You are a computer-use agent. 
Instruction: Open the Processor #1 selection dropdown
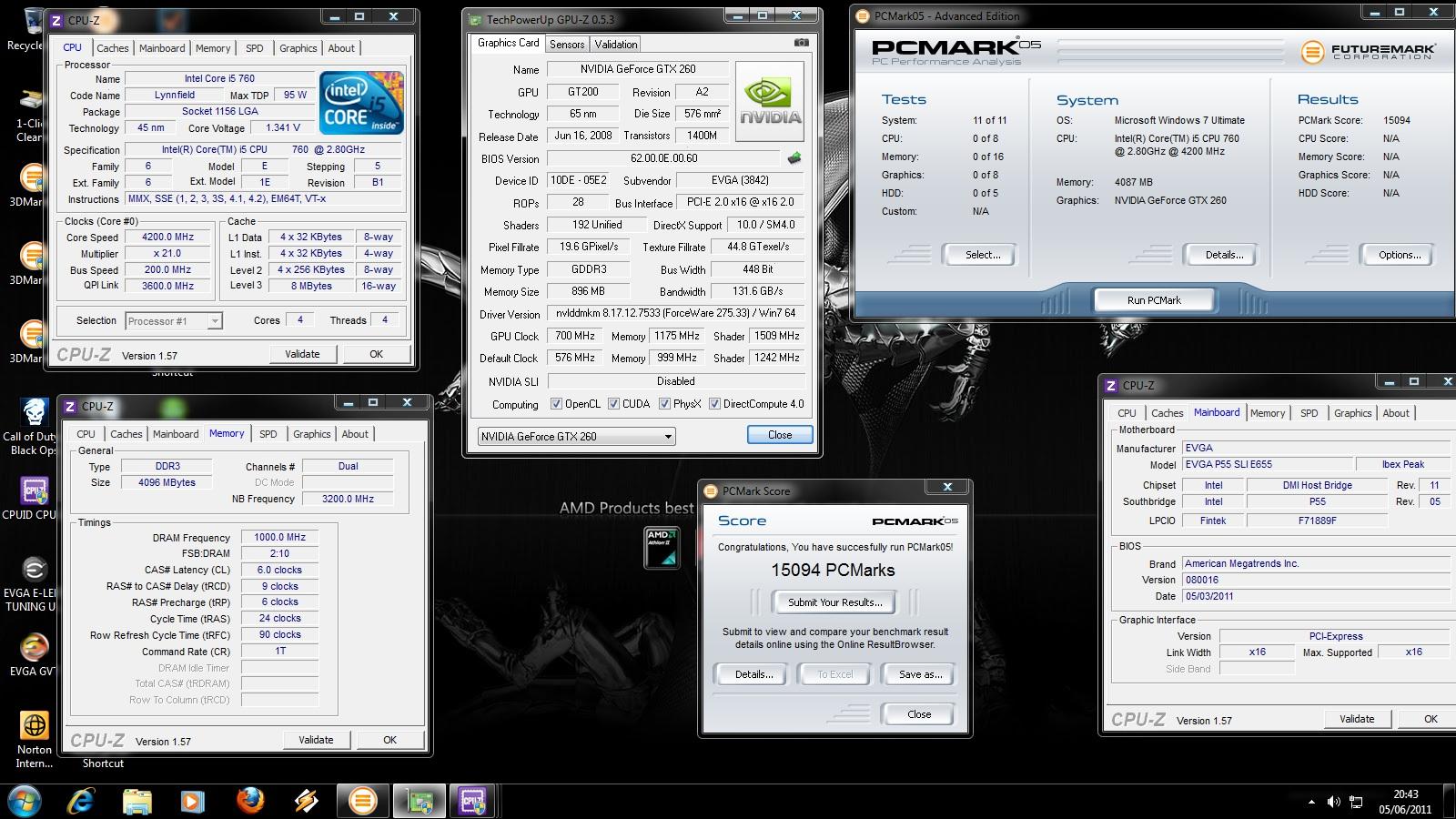174,321
